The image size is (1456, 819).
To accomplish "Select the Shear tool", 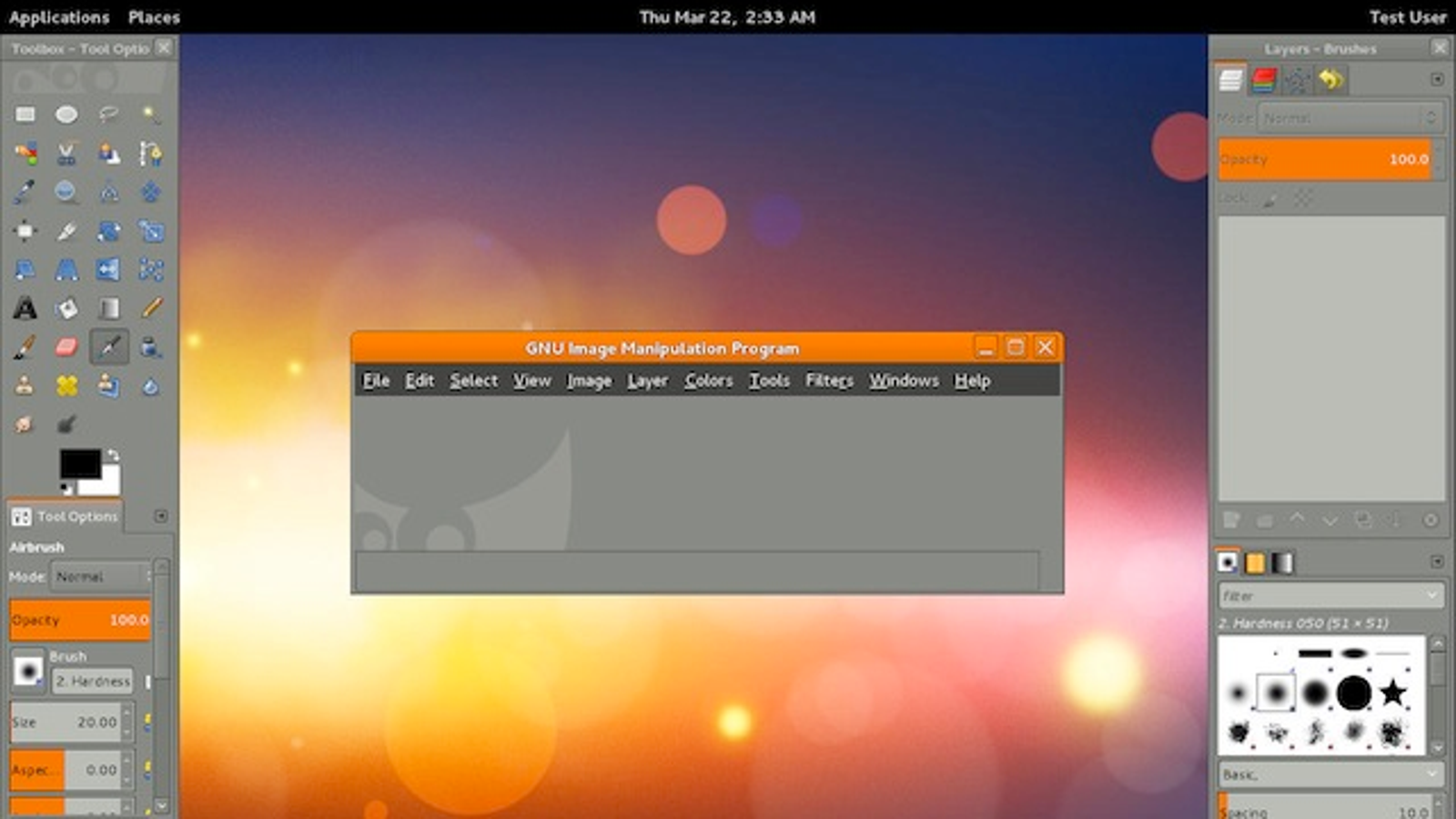I will point(25,269).
